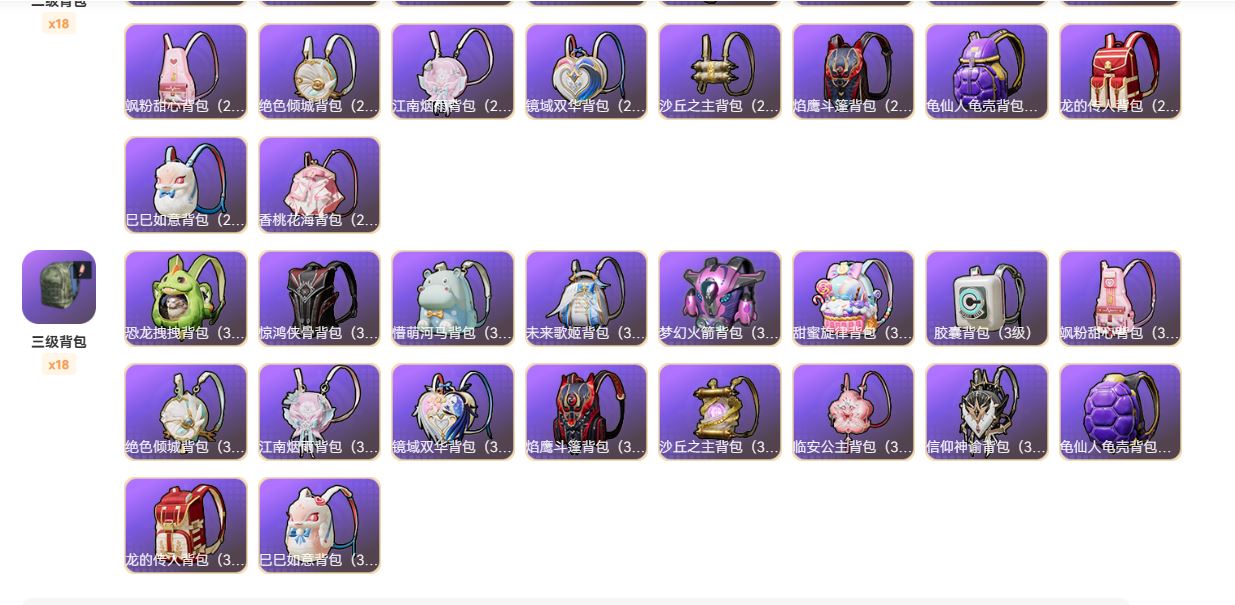
Task: Choose the 憨萌河马背包 hippo backpack
Action: pyautogui.click(x=453, y=298)
